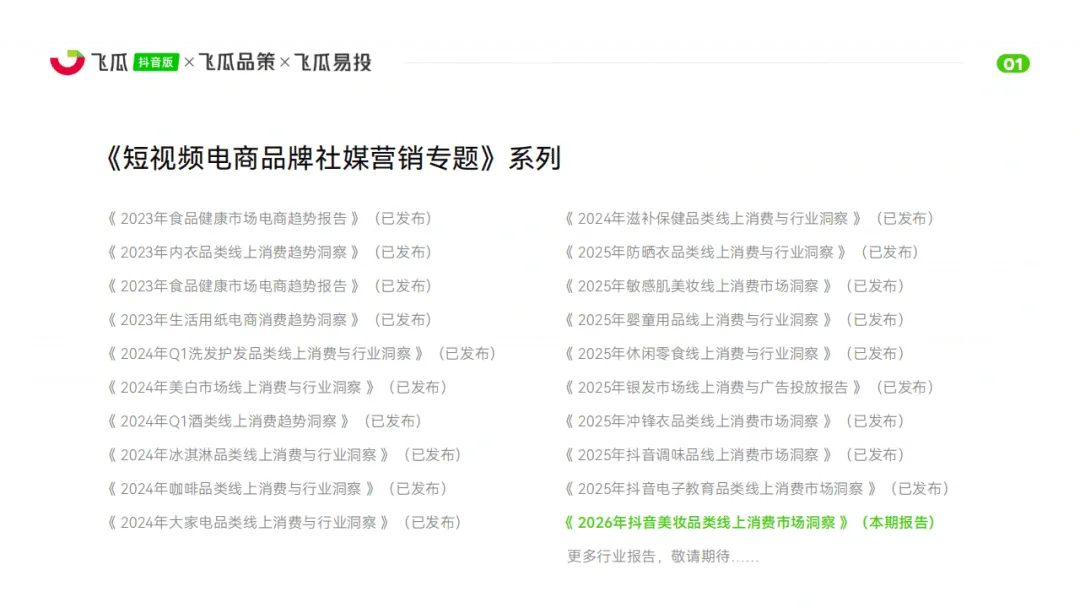This screenshot has height=608, width=1080.
Task: Click the green 2026年抖音美妆品类线上消费市场洞察 title
Action: coord(706,522)
